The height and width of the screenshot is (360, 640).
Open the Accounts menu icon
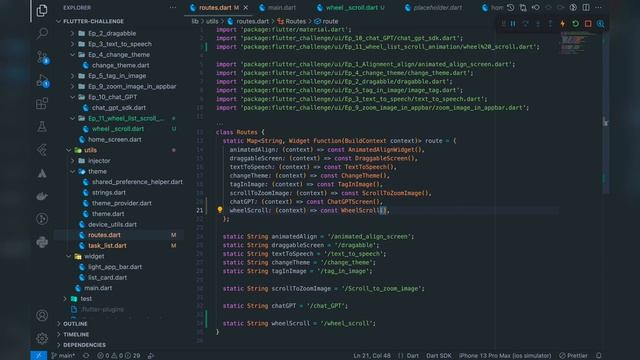42,315
